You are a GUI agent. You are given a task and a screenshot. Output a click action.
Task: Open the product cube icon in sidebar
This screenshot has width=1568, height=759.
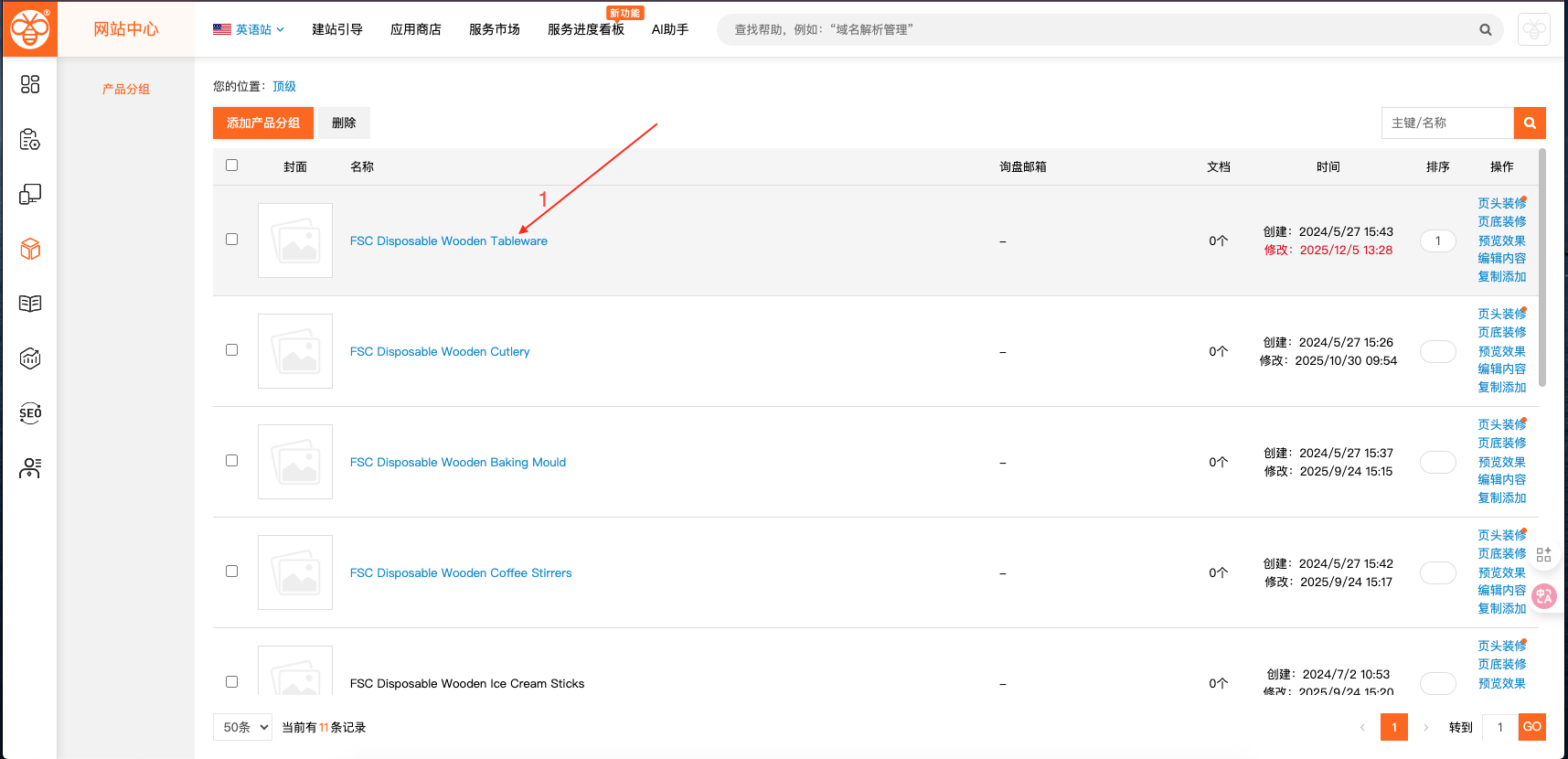[30, 249]
